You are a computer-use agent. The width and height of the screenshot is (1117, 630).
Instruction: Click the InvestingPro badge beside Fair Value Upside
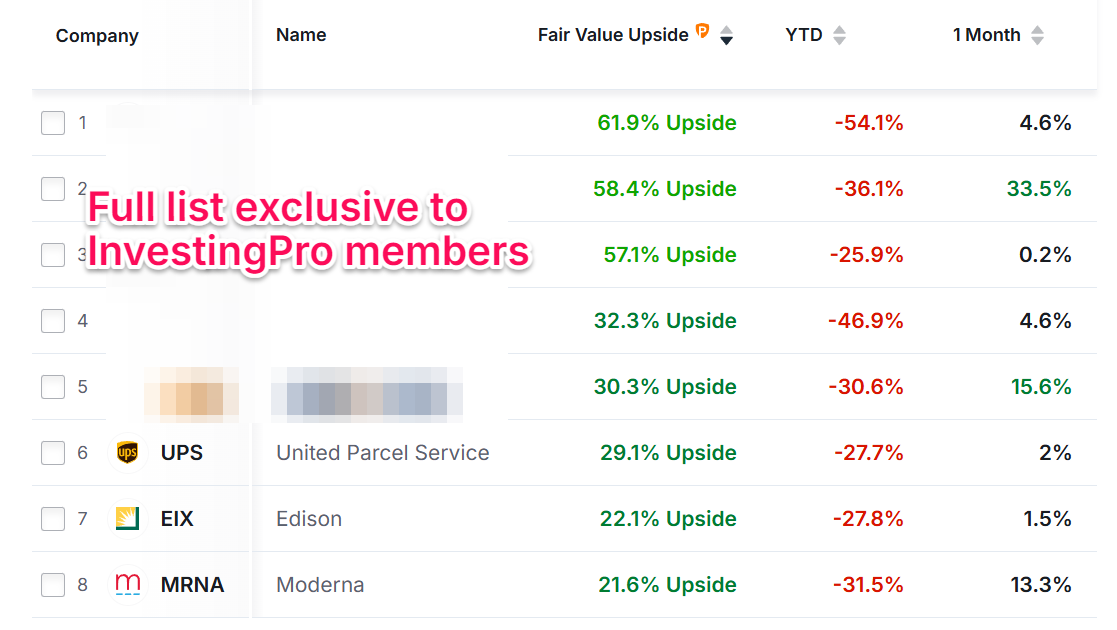(702, 32)
